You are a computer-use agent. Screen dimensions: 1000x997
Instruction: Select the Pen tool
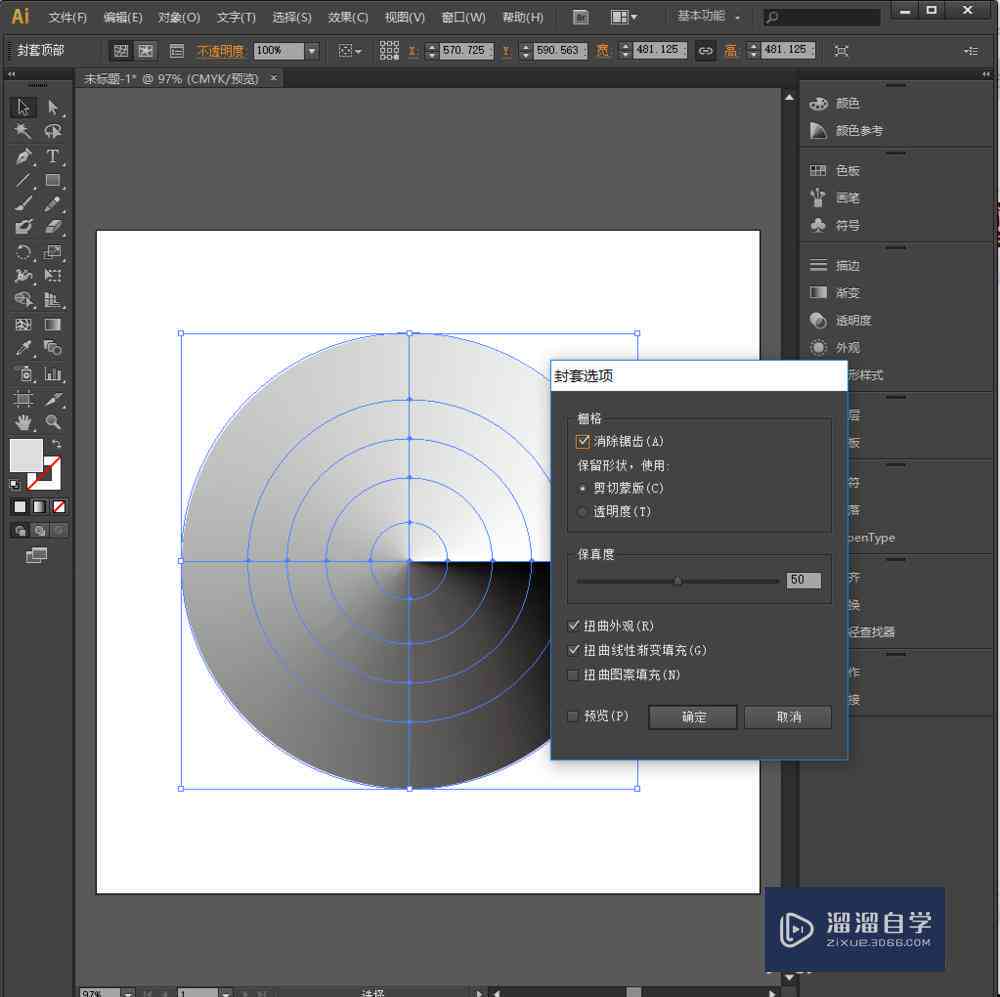coord(23,156)
